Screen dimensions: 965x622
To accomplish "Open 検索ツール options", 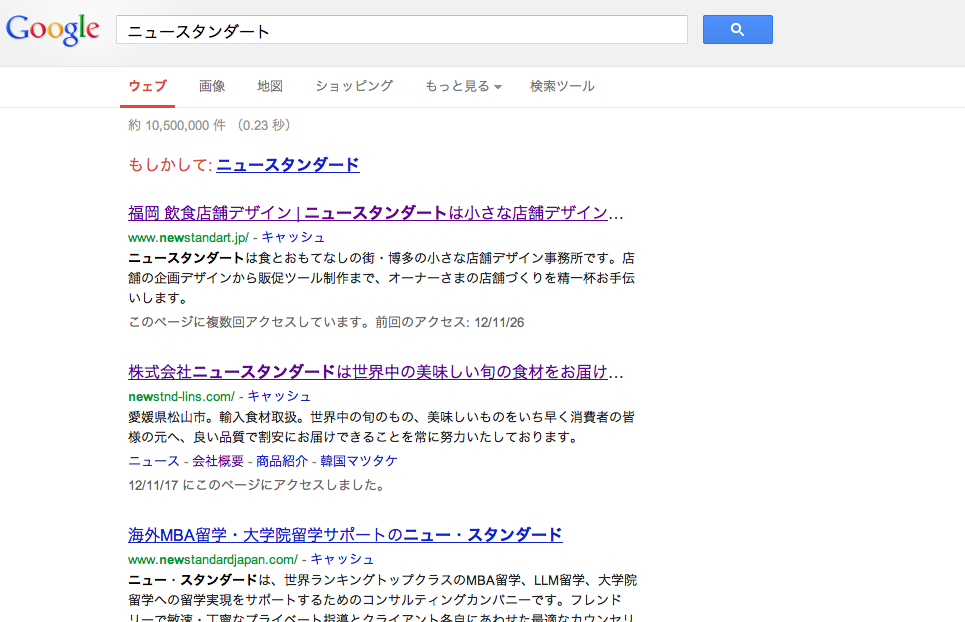I will (562, 86).
